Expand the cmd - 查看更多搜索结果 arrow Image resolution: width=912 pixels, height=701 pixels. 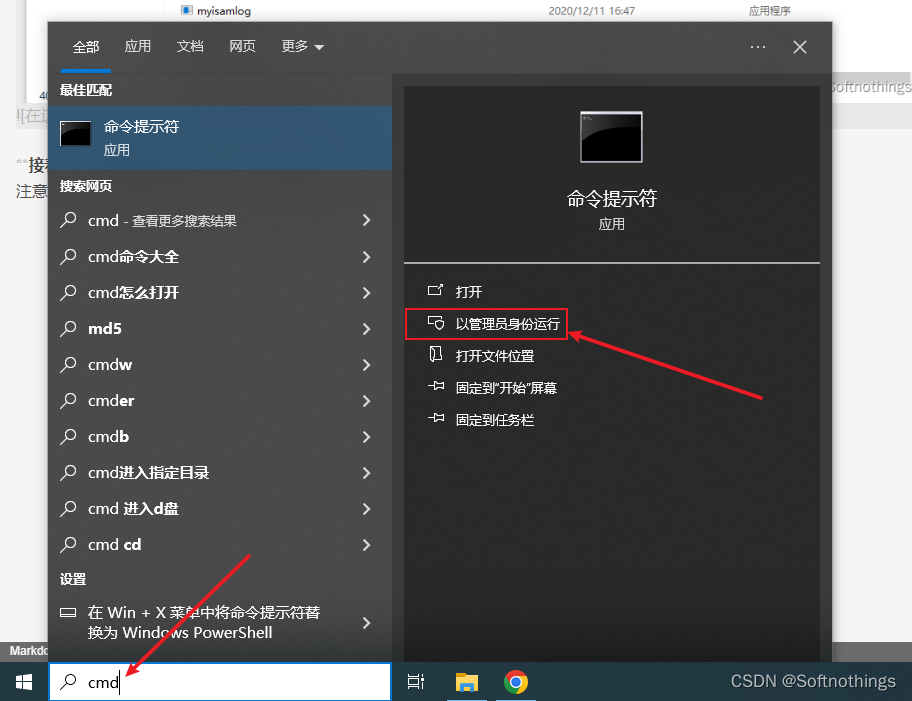pos(366,220)
